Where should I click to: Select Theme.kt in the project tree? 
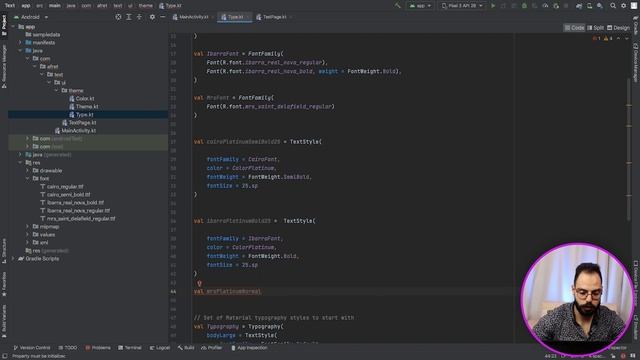pos(87,107)
